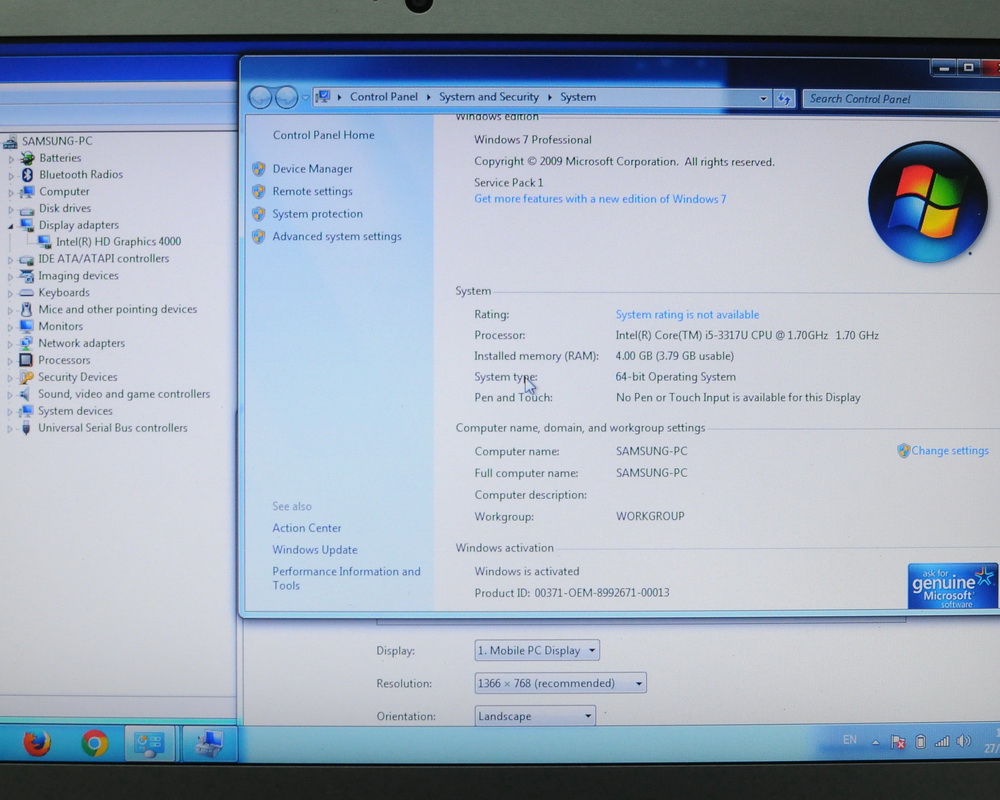Show hidden tray icons arrow
The width and height of the screenshot is (1000, 800).
tap(876, 742)
